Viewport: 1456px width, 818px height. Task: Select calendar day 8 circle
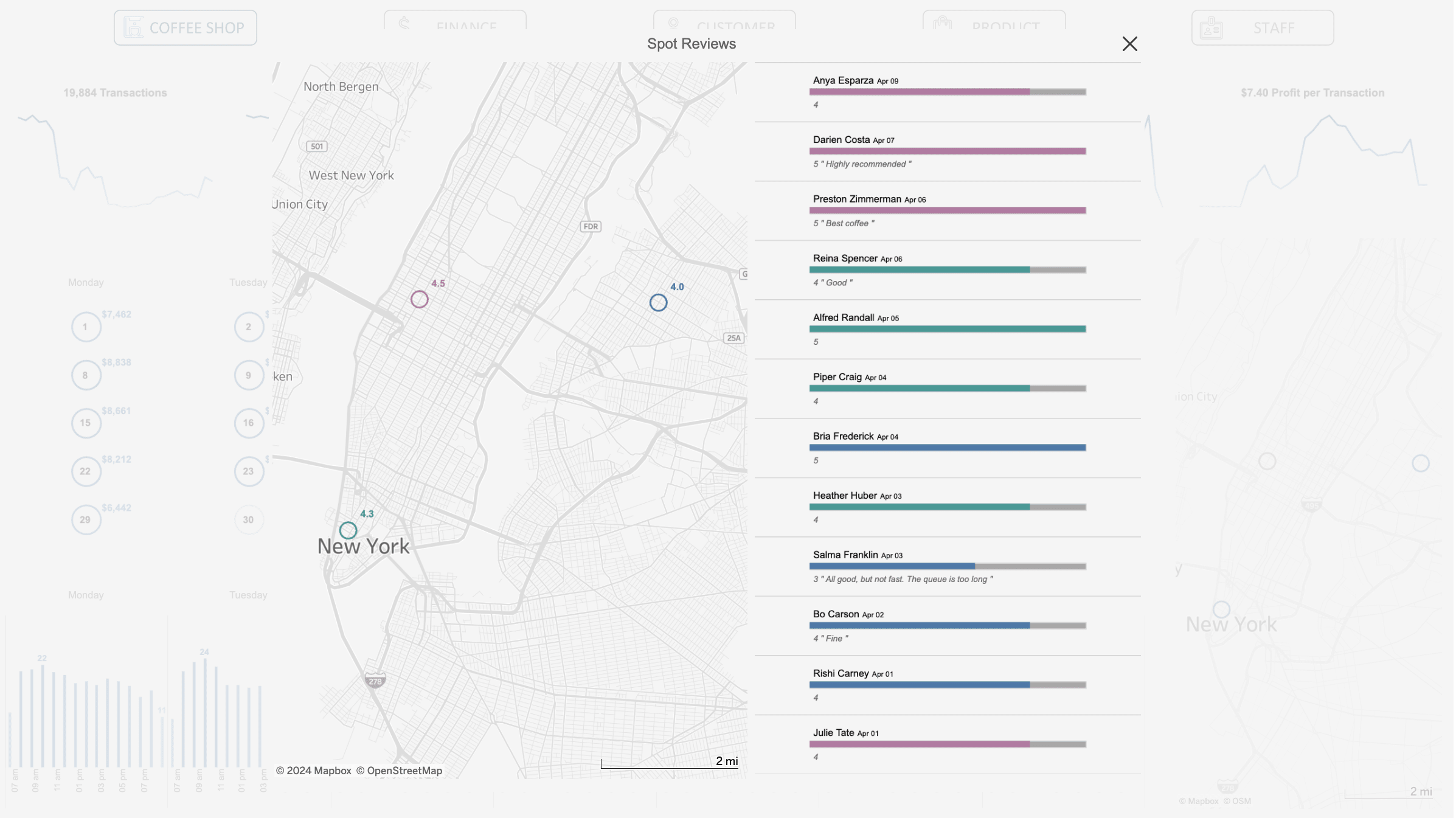[86, 375]
